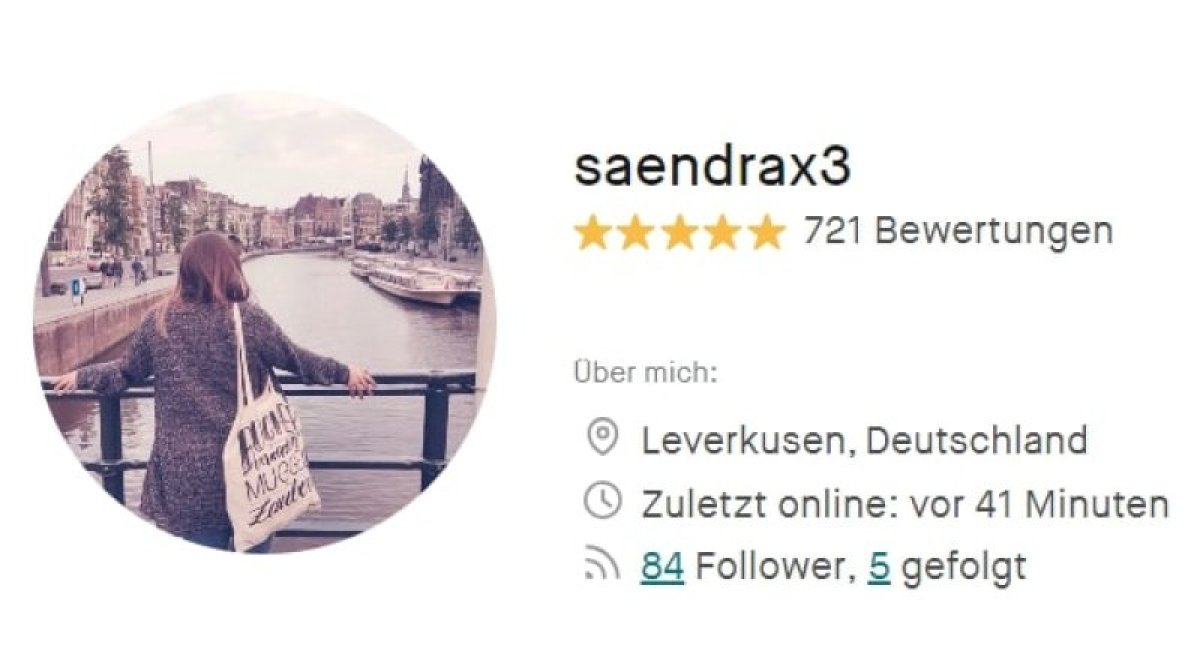Click the third yellow rating star

(x=680, y=232)
